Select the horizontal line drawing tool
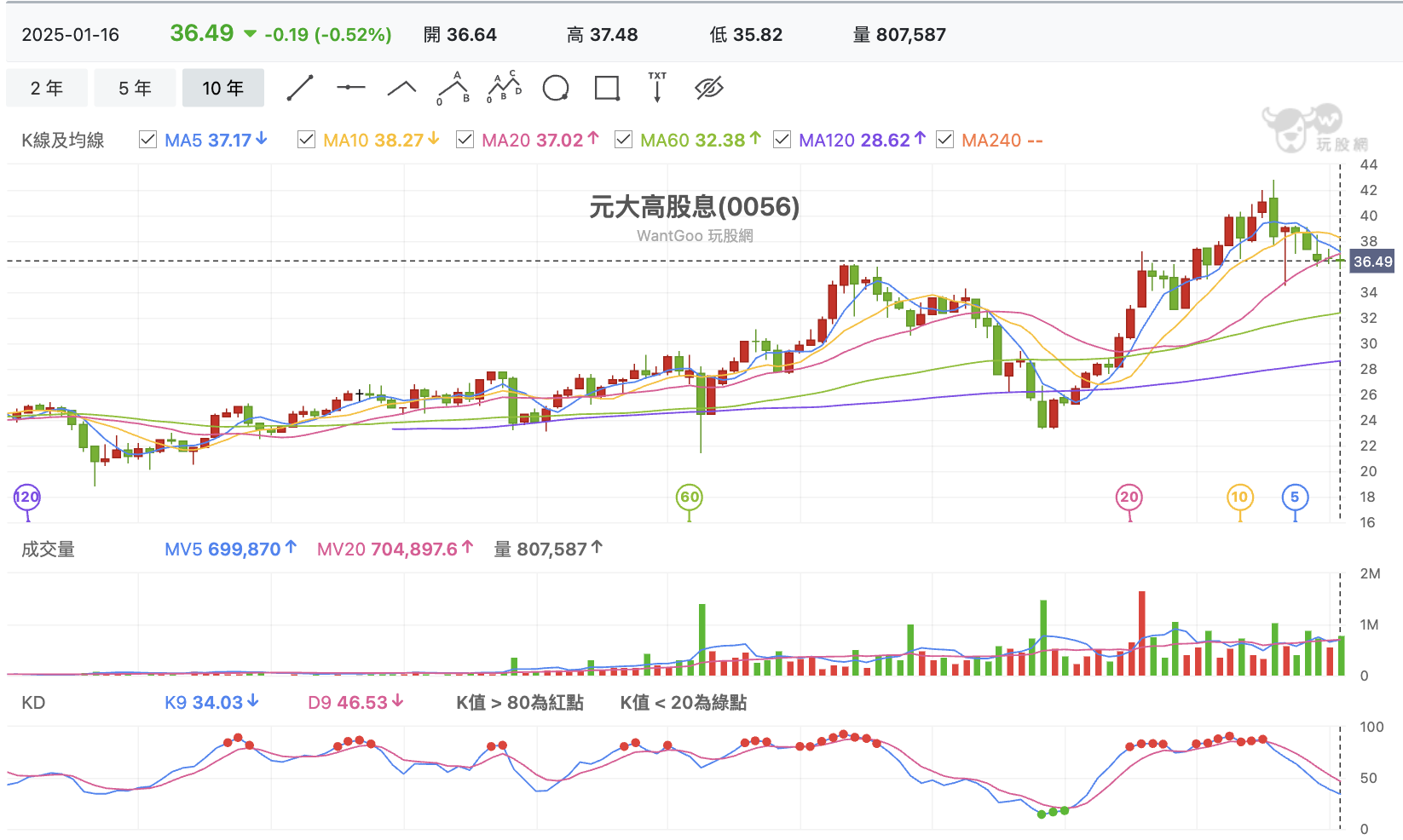Screen dimensions: 1403x840 pyautogui.click(x=350, y=88)
